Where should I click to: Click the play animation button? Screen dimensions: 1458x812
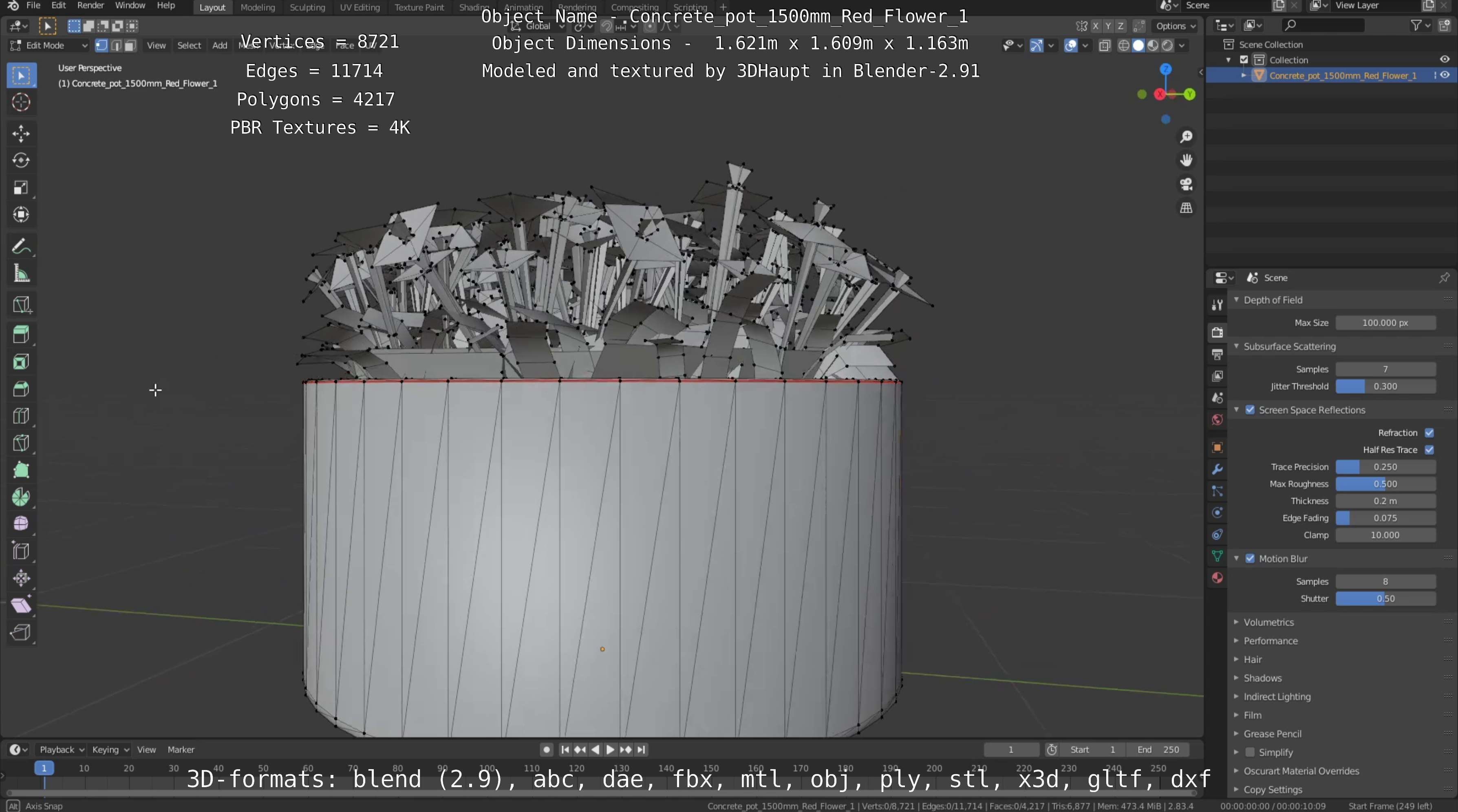[x=610, y=750]
